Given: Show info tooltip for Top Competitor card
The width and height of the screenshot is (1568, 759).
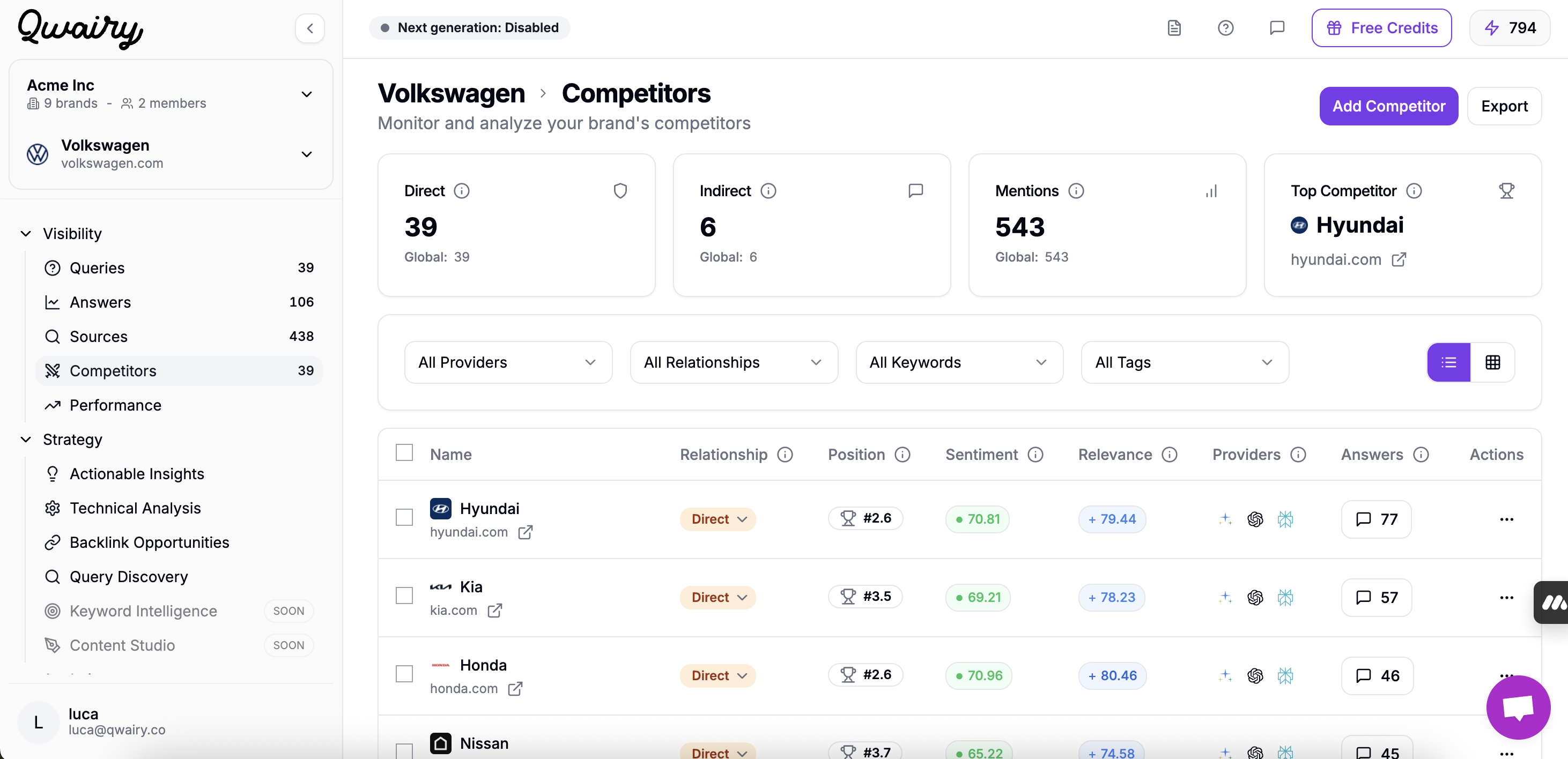Looking at the screenshot, I should (1414, 191).
